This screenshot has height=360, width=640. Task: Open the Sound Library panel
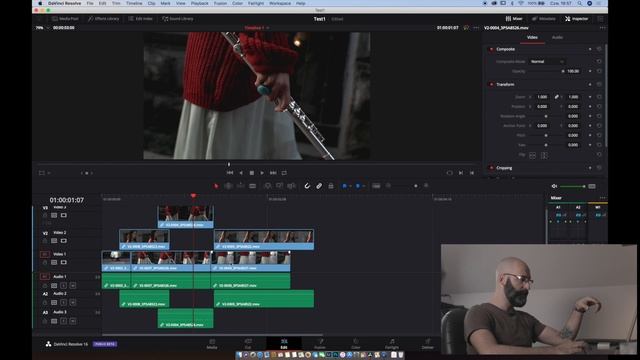(x=178, y=19)
